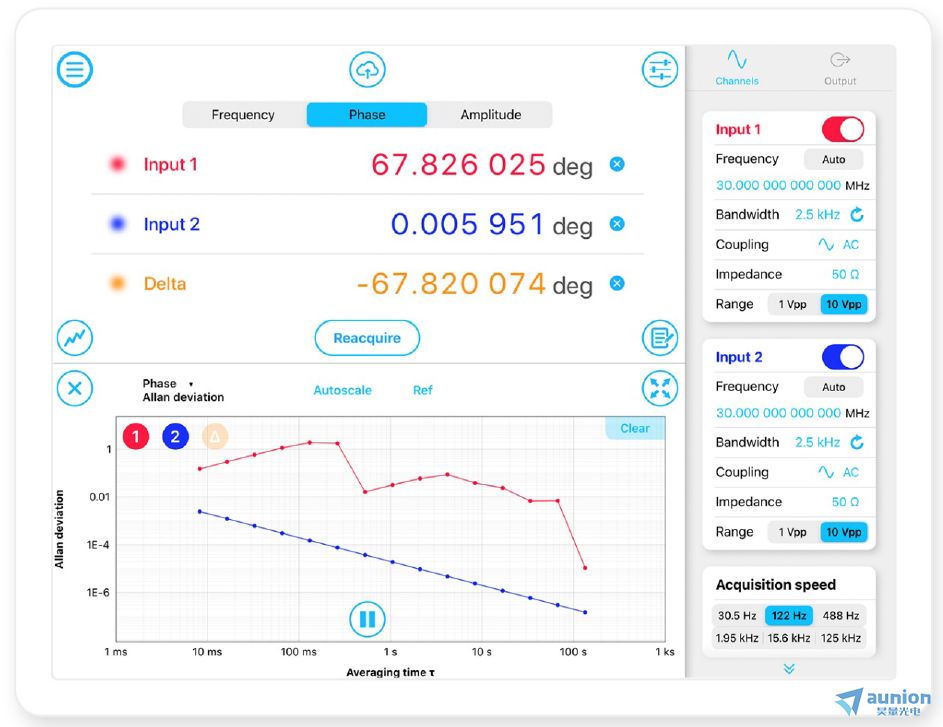Click Delta phase value -67.820 074
Viewport: 943px width, 727px height.
coord(451,284)
